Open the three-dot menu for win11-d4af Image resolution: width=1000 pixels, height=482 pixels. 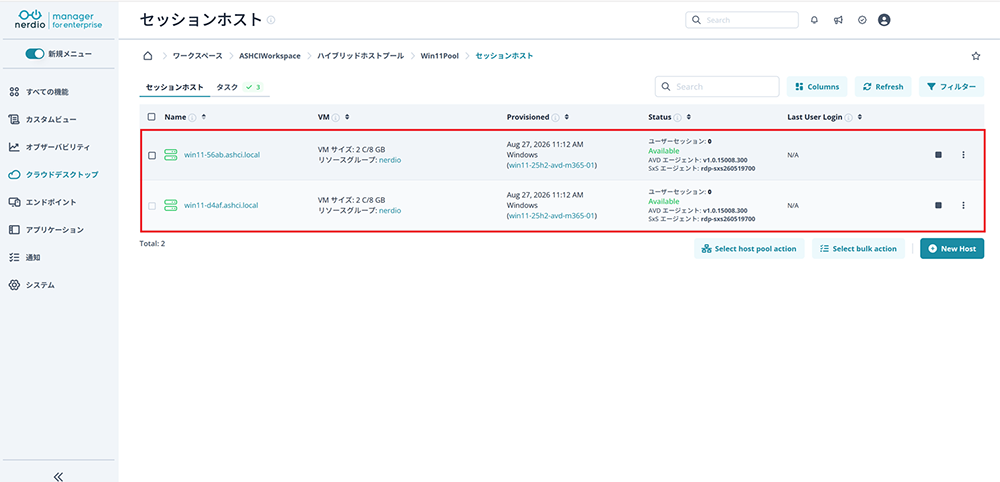(963, 205)
